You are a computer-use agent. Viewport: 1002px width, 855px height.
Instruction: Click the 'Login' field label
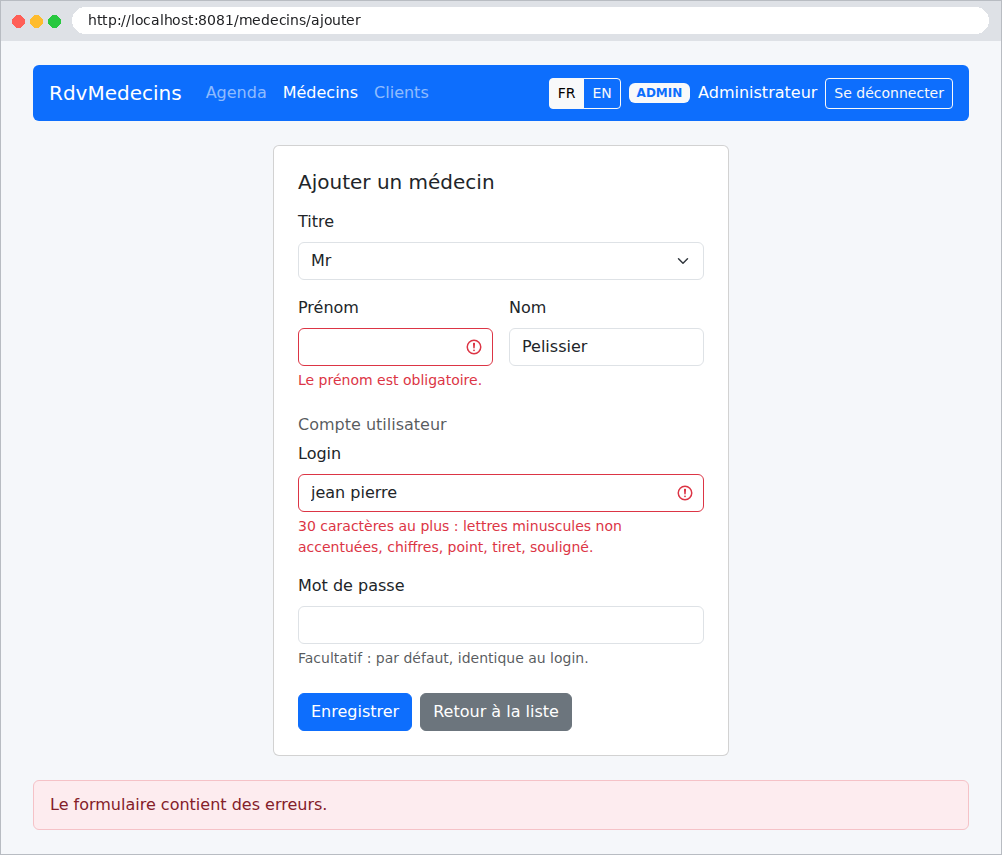click(x=319, y=454)
